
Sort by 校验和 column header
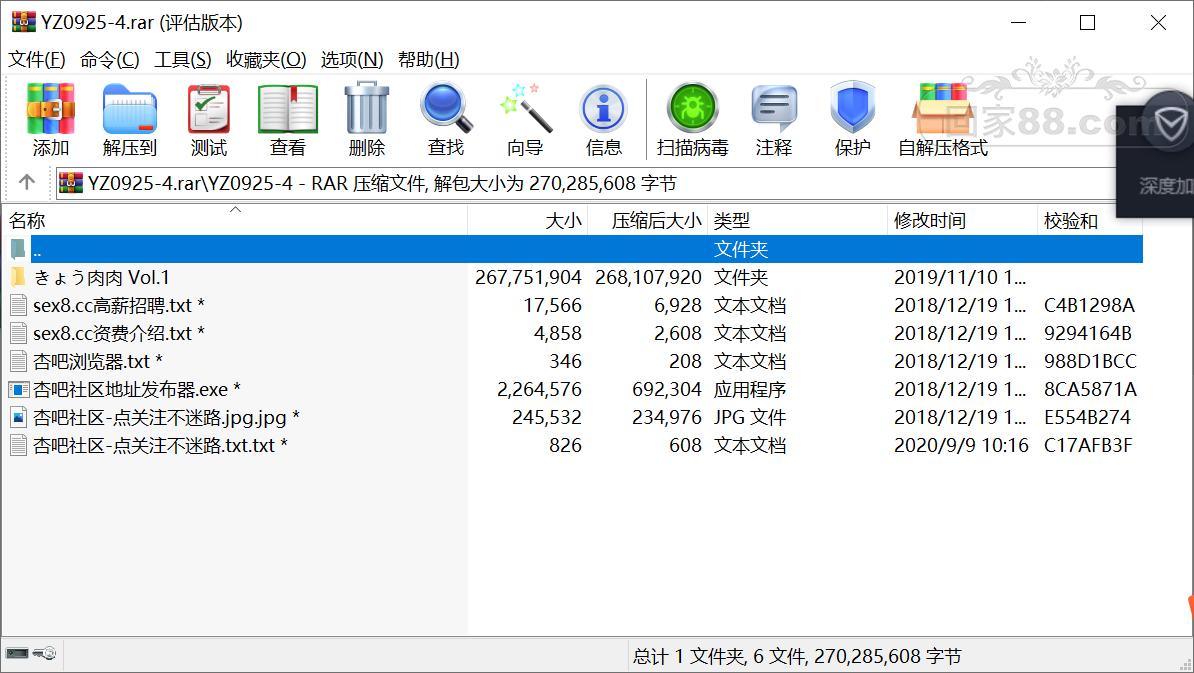click(1090, 221)
